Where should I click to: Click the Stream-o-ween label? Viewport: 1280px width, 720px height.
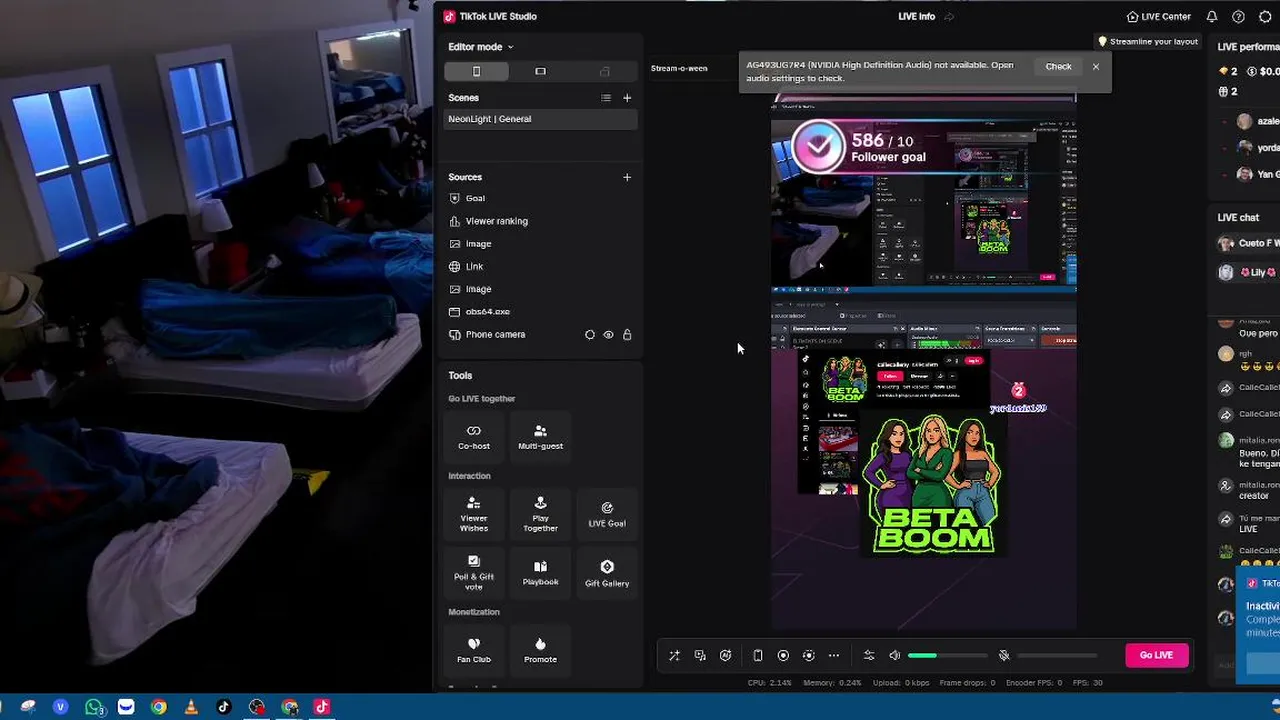(679, 69)
